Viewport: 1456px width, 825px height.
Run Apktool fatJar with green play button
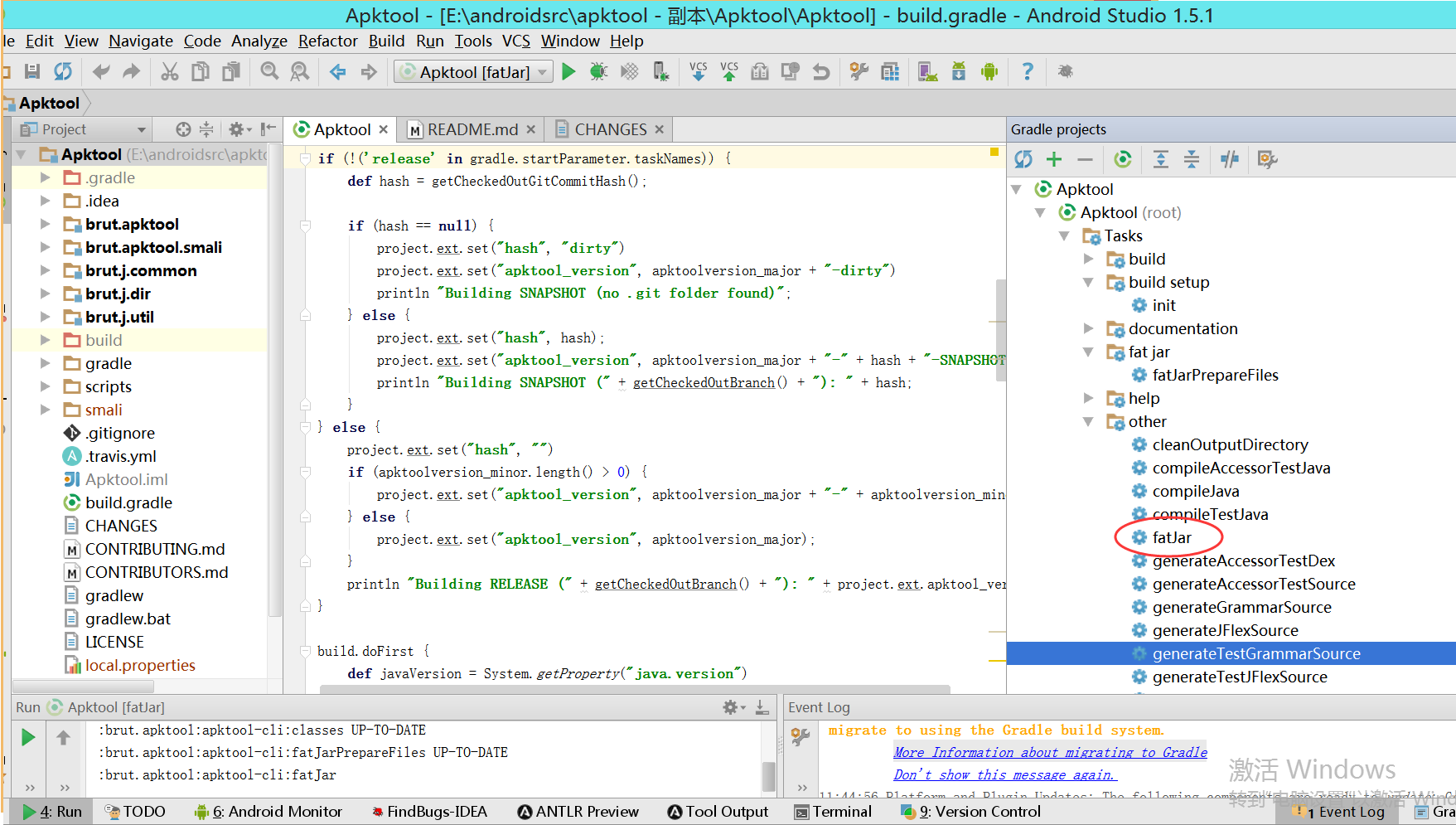pos(568,72)
